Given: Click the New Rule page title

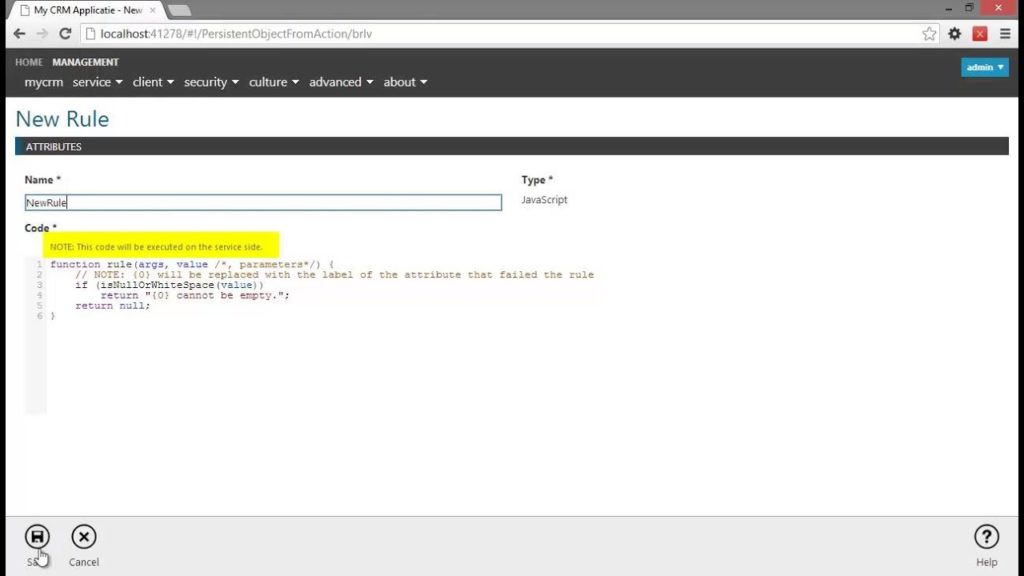Looking at the screenshot, I should coord(62,119).
